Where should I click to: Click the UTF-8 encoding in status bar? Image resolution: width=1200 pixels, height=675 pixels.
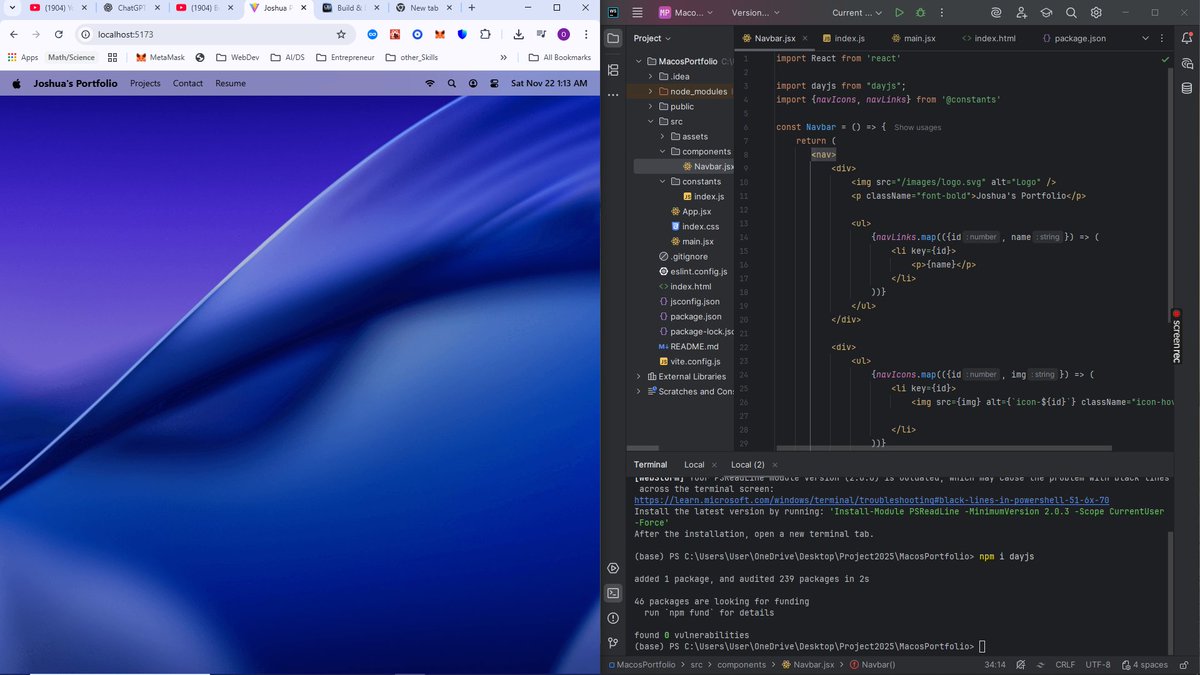point(1097,664)
